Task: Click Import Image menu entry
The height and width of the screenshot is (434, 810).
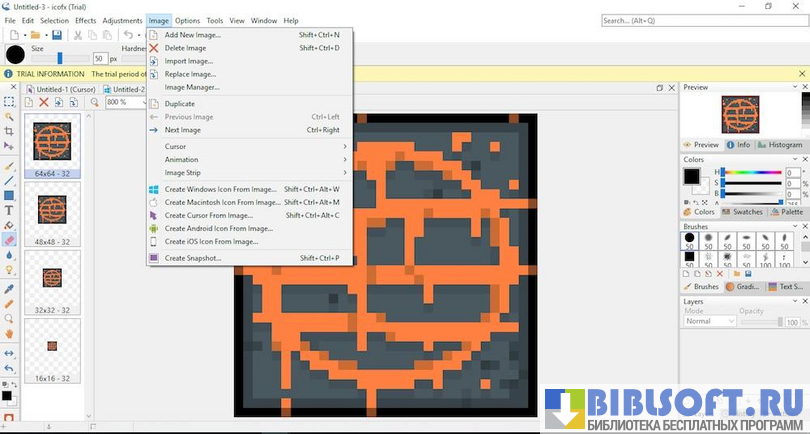Action: click(x=189, y=61)
